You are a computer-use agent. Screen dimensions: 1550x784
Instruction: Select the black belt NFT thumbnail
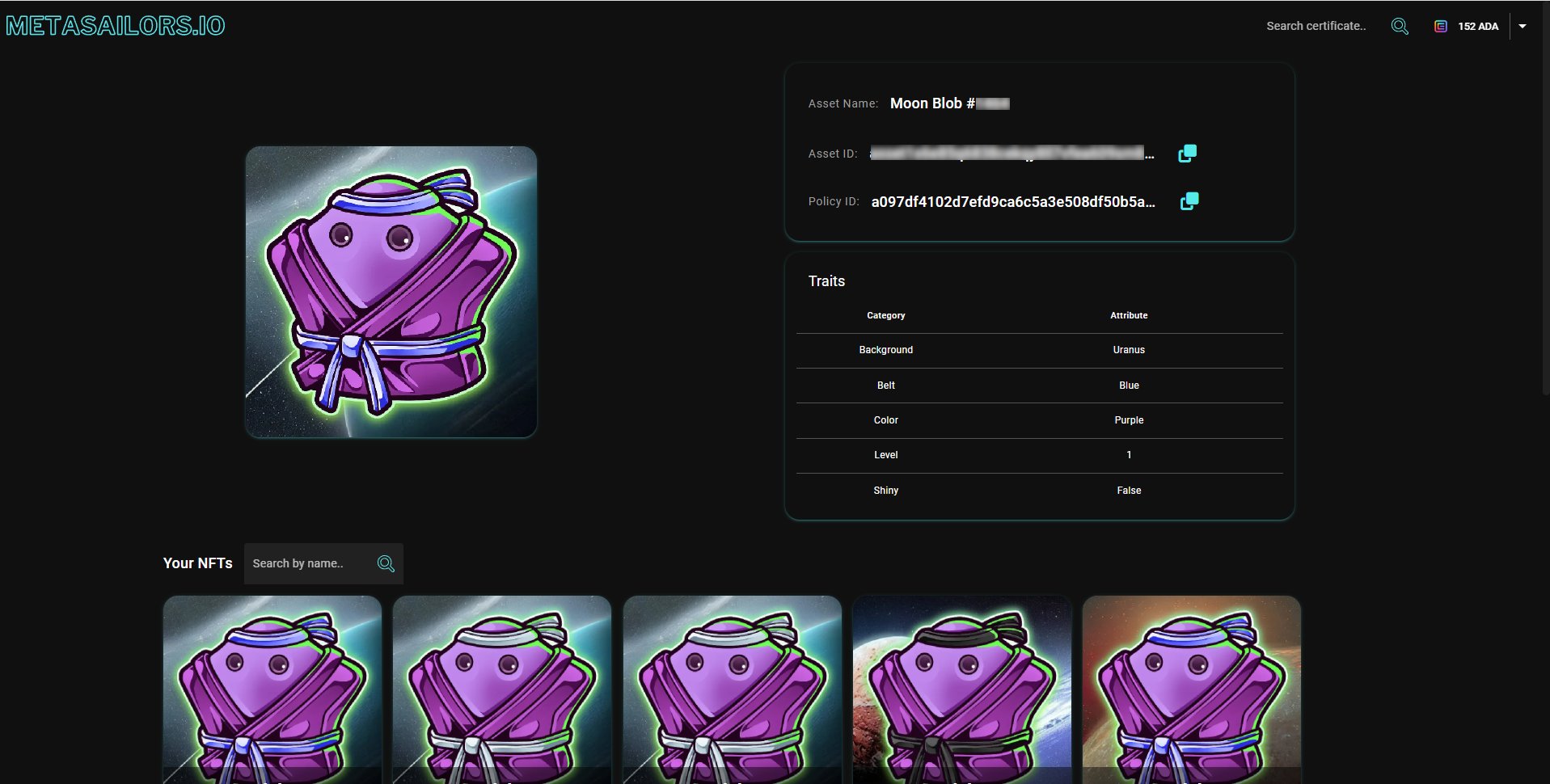[x=962, y=689]
